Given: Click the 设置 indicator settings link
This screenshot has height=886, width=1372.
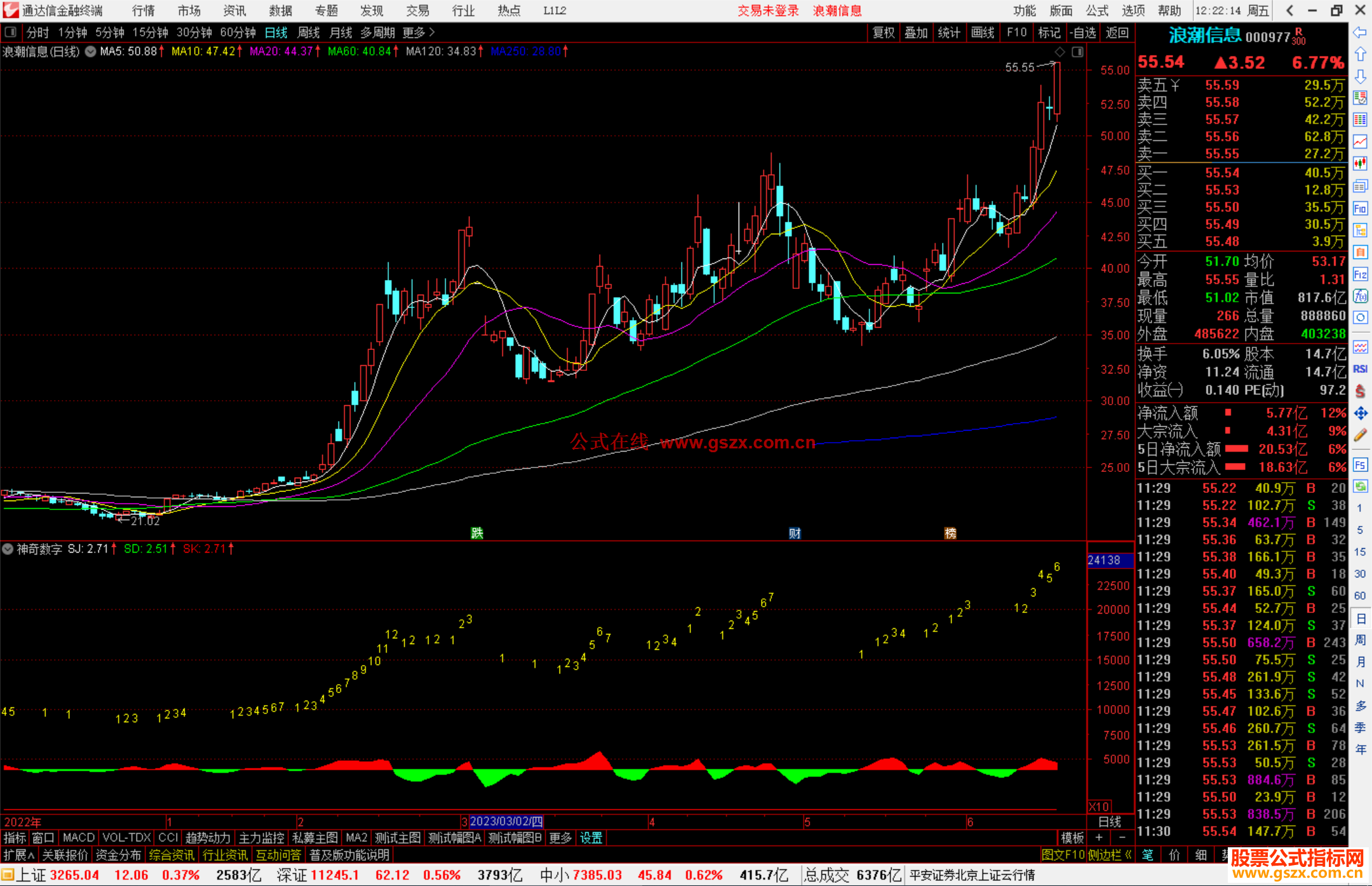Looking at the screenshot, I should [x=591, y=838].
